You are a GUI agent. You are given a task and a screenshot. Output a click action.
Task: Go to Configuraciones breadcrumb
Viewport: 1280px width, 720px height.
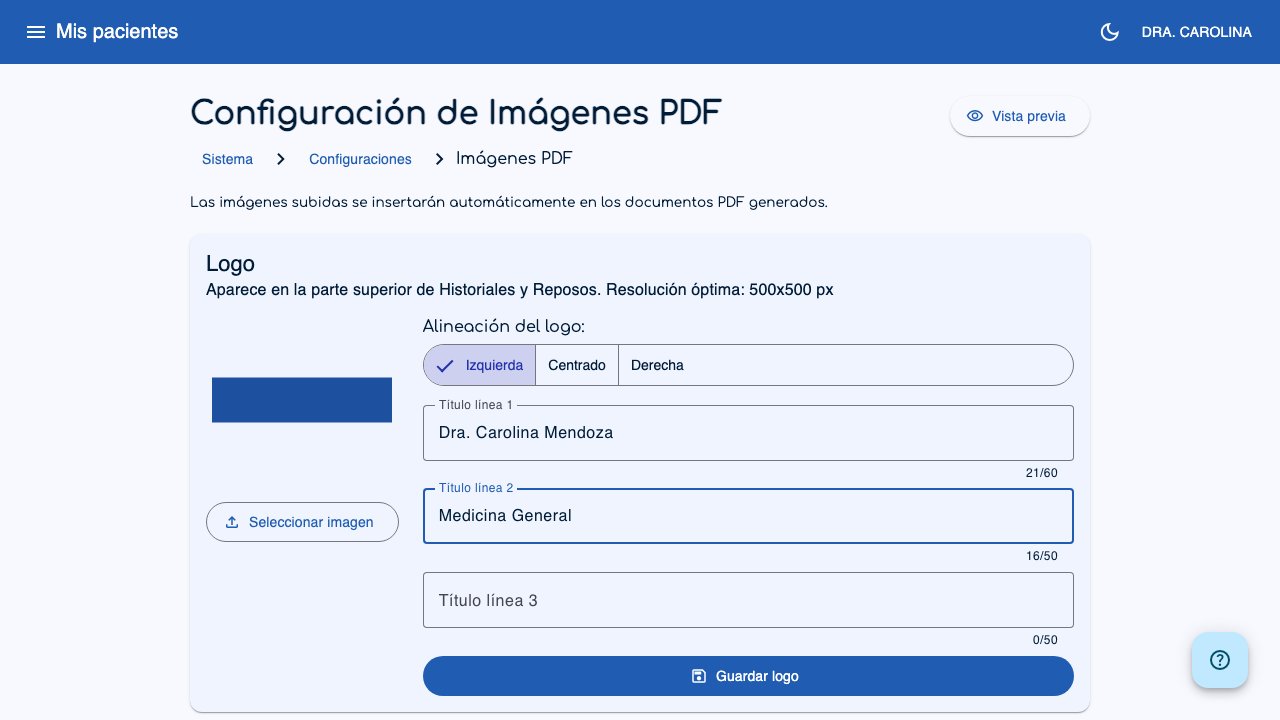pyautogui.click(x=361, y=159)
